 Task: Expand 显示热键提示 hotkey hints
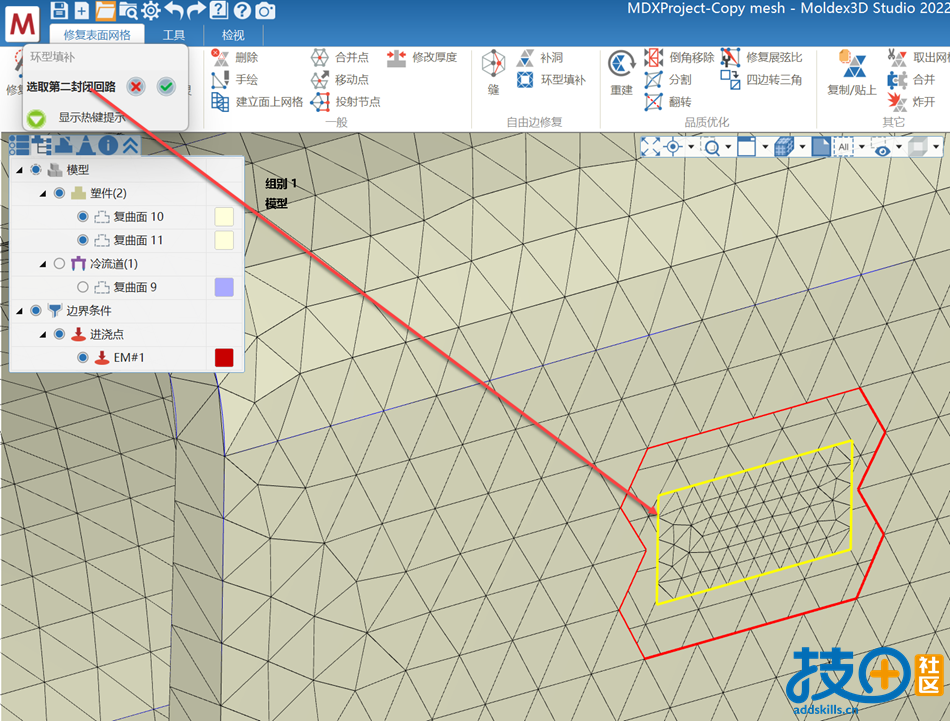tap(36, 118)
